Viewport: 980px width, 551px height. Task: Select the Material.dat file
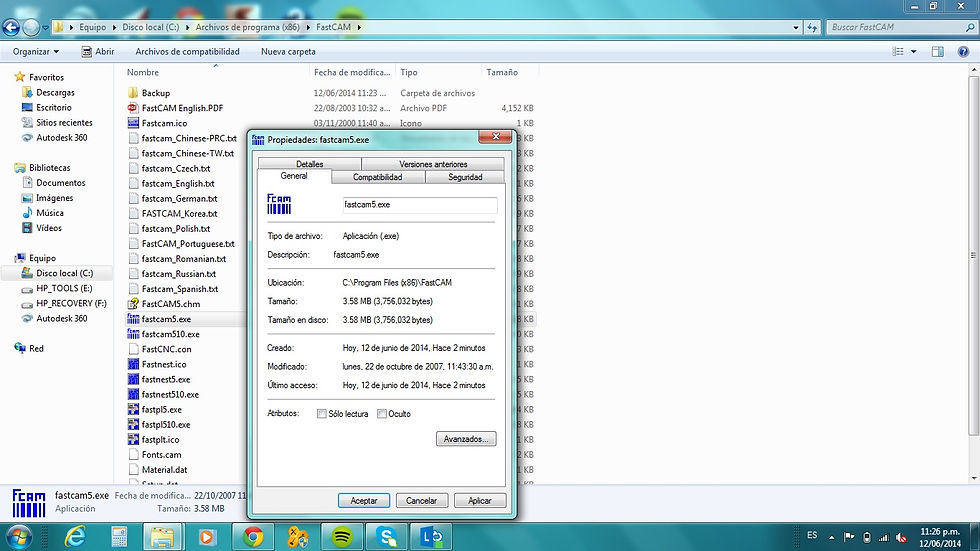(164, 470)
